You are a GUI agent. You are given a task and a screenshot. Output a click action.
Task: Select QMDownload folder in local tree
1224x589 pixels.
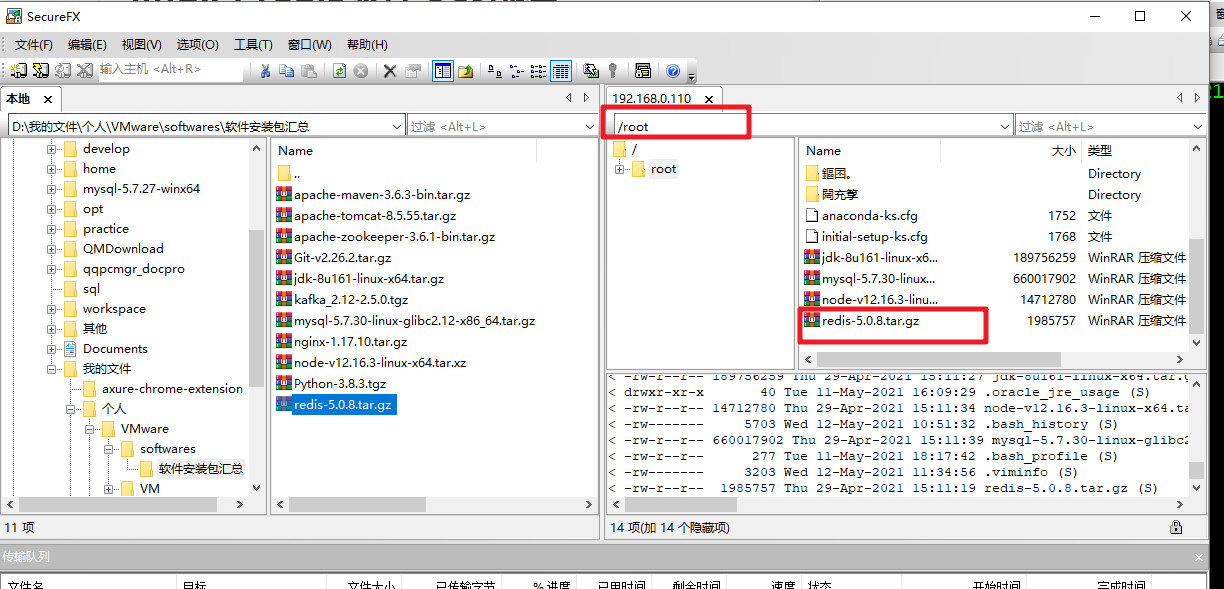point(123,249)
